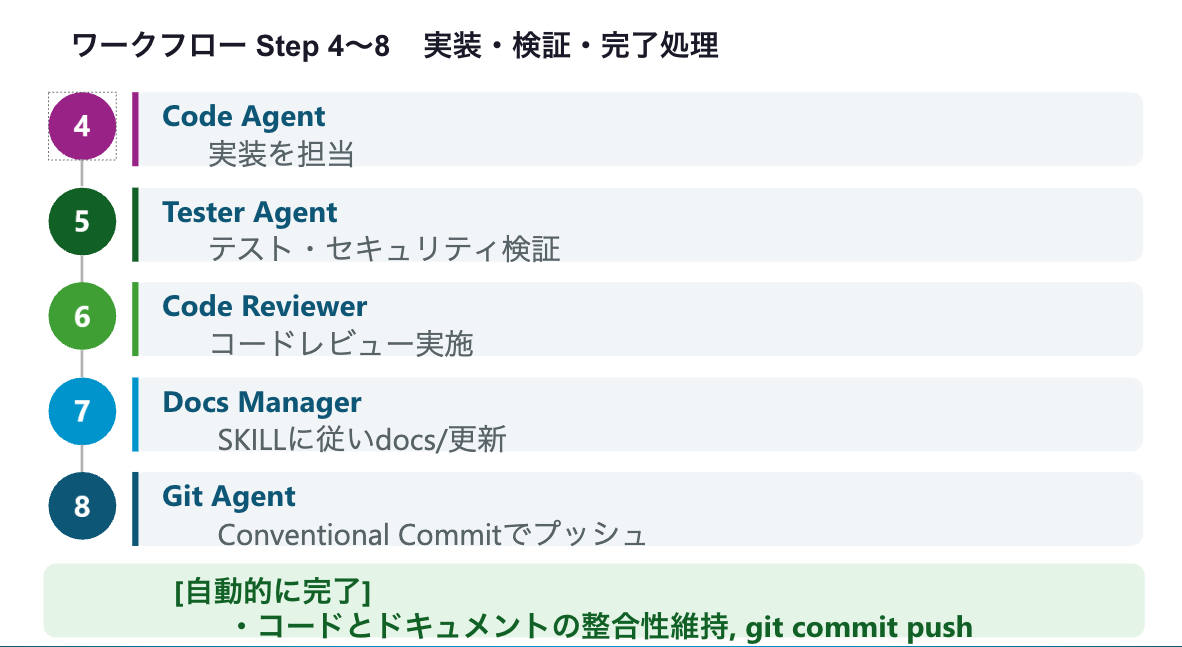Click the navy step 8 circle
The width and height of the screenshot is (1182, 647).
82,506
